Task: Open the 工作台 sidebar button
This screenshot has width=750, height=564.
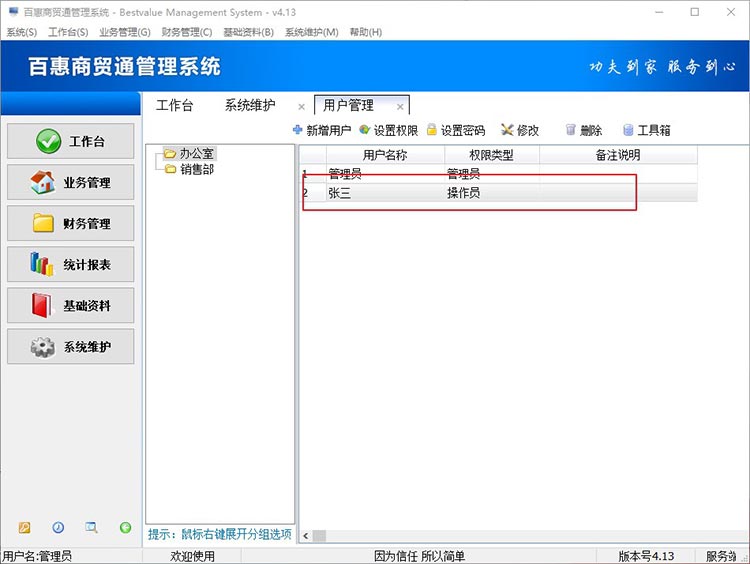Action: pos(70,141)
